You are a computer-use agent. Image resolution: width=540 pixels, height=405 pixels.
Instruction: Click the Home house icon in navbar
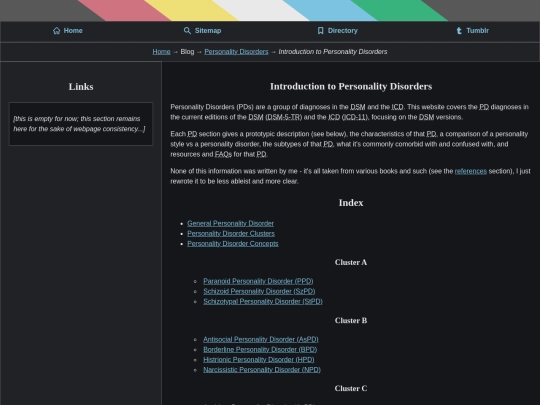point(57,31)
